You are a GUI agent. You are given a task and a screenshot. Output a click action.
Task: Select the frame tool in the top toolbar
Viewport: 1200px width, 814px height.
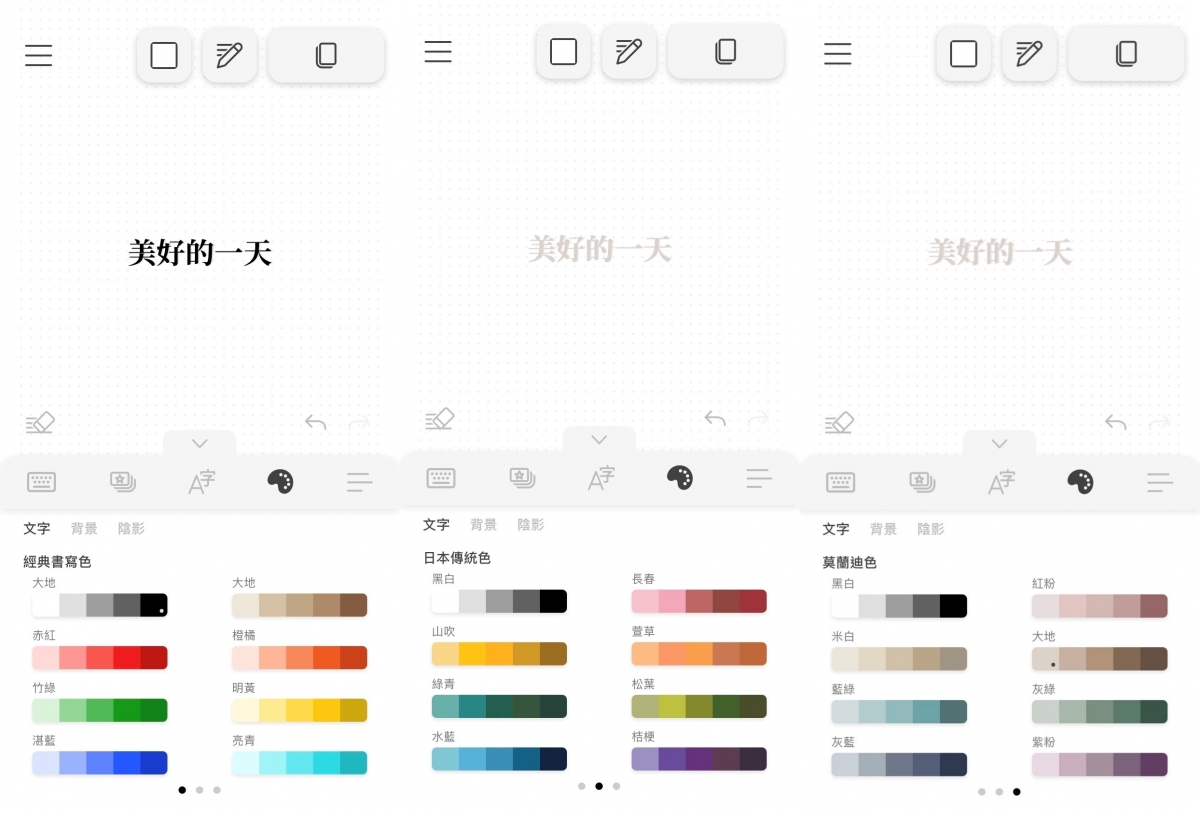coord(163,55)
